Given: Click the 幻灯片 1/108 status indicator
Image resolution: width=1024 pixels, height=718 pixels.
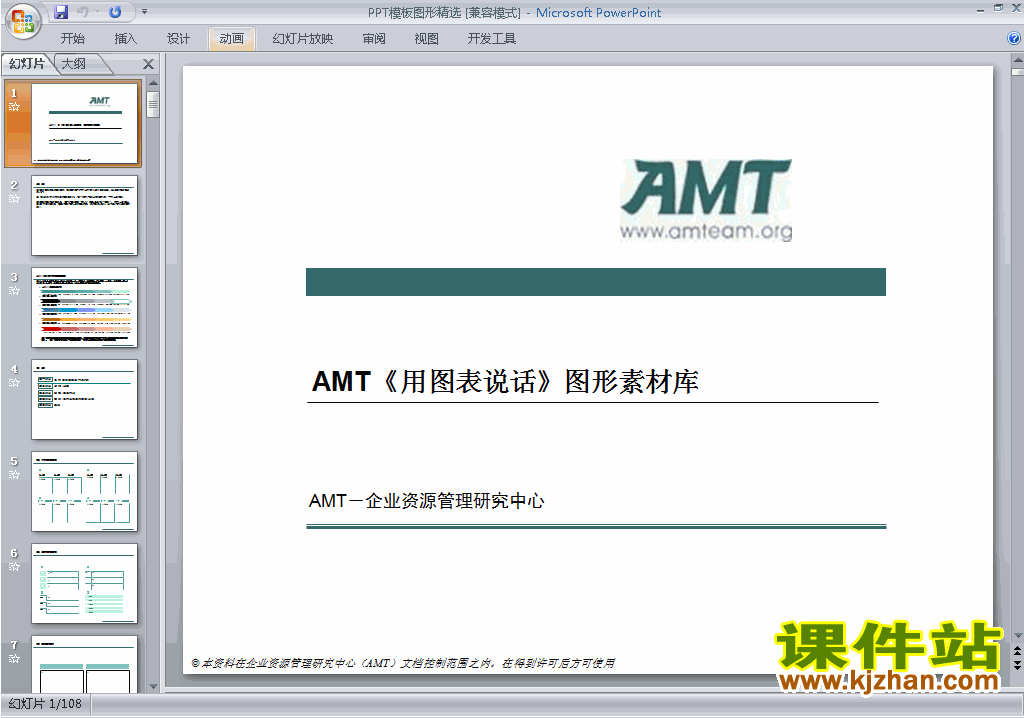Looking at the screenshot, I should pos(45,704).
